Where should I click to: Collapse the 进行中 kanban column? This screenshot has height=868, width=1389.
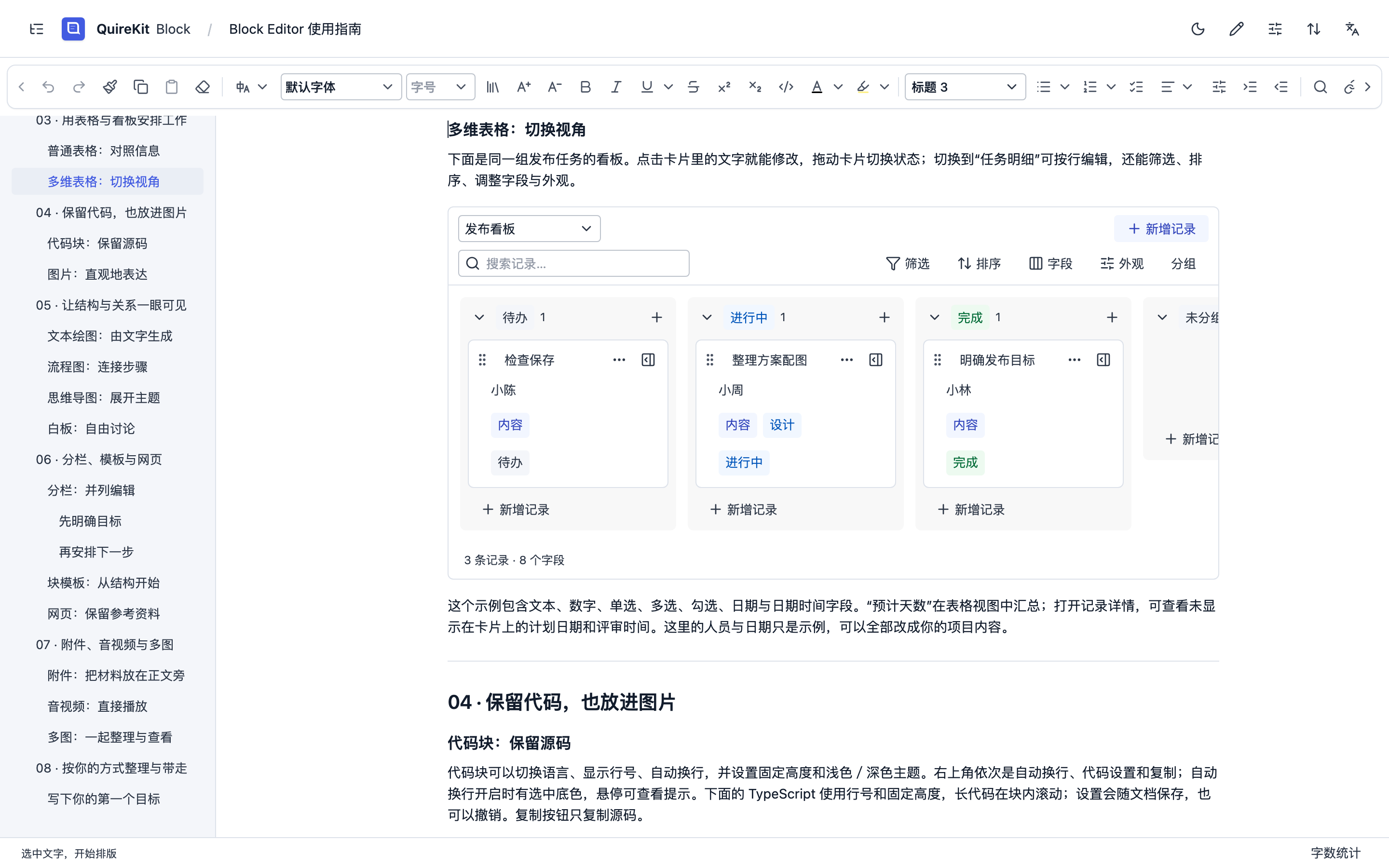[707, 317]
